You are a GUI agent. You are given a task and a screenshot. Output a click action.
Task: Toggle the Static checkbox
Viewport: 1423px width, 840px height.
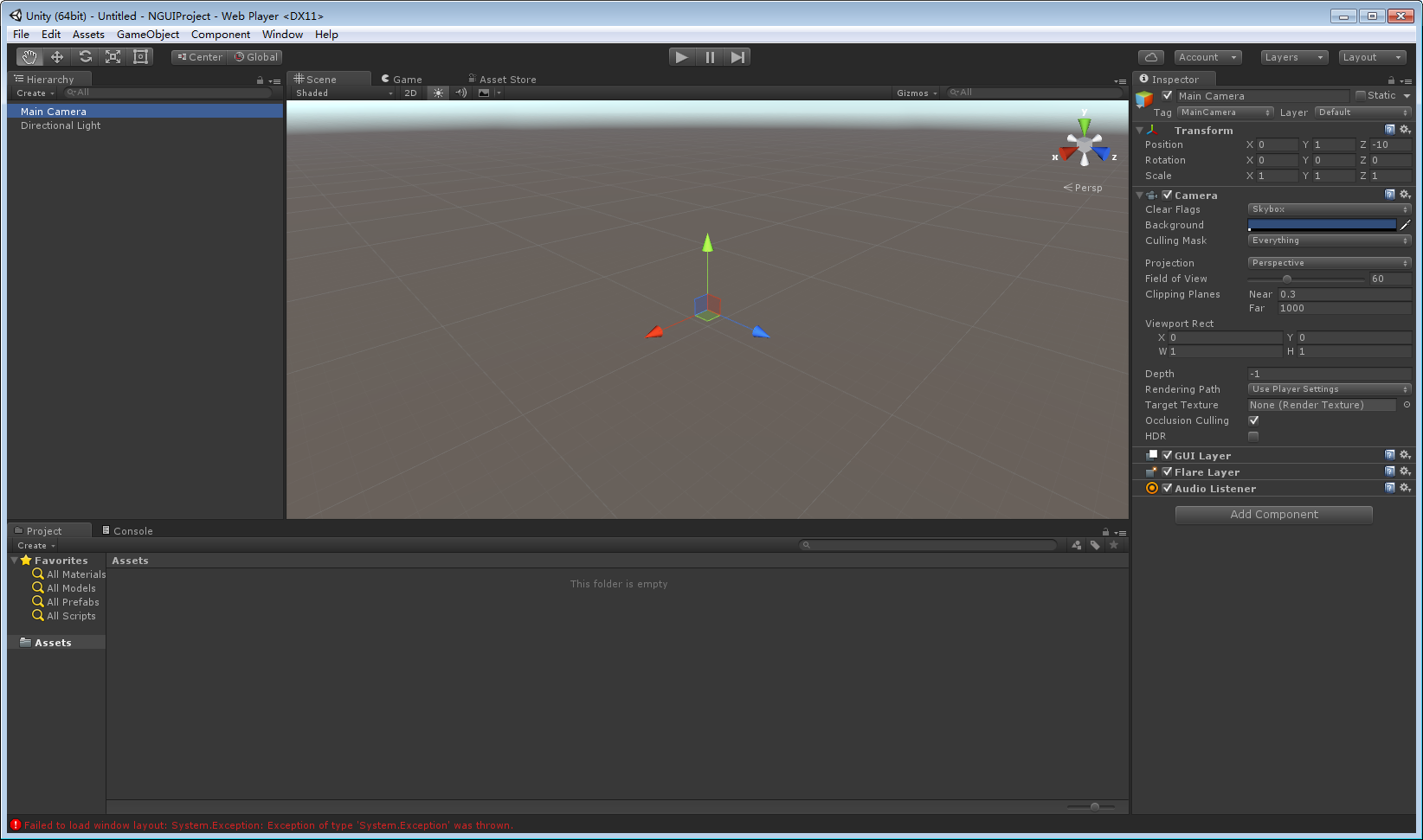1361,96
